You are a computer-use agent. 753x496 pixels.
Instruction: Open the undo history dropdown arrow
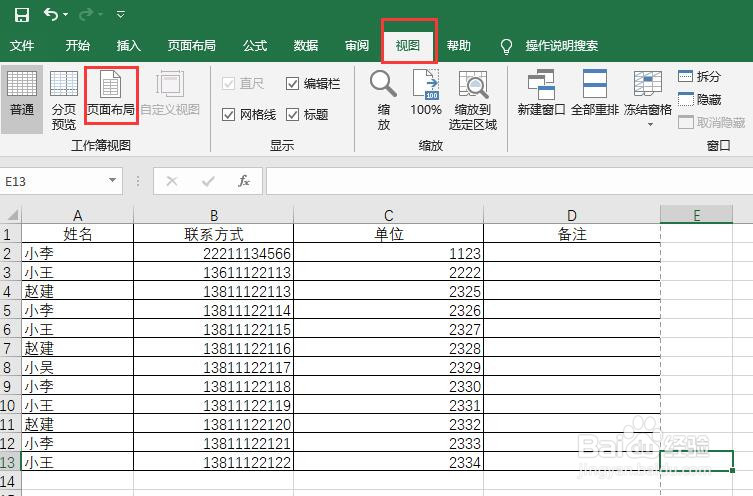65,15
